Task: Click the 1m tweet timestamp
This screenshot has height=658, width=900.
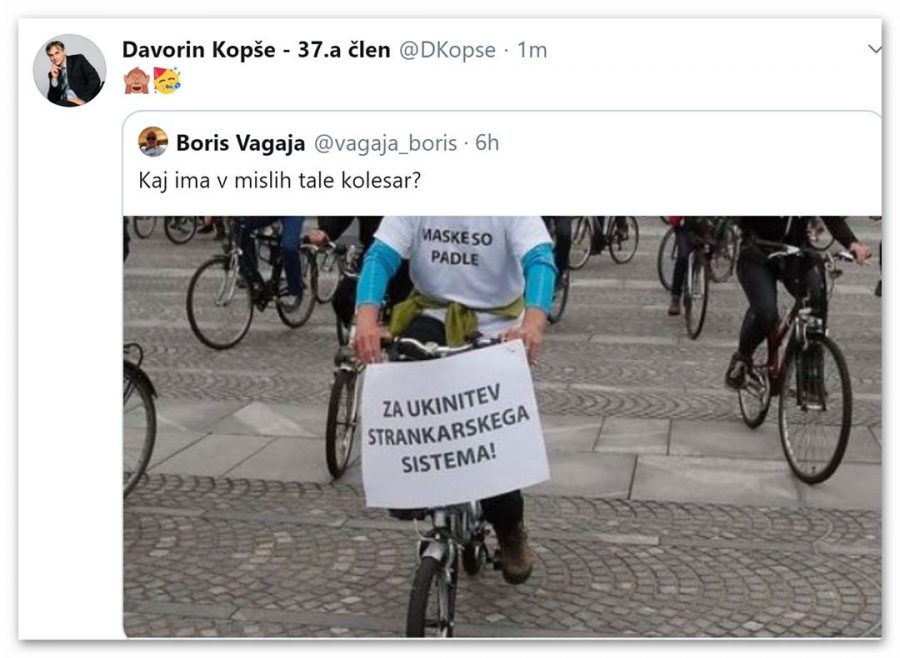Action: click(532, 50)
